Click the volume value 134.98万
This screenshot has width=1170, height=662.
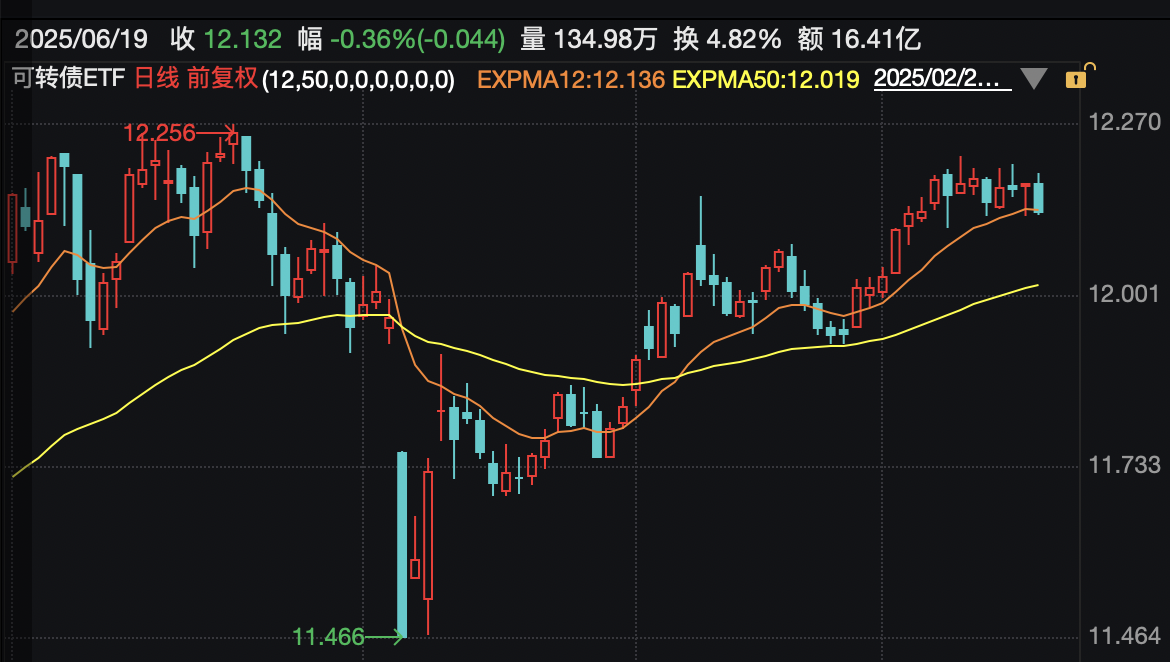pos(604,39)
